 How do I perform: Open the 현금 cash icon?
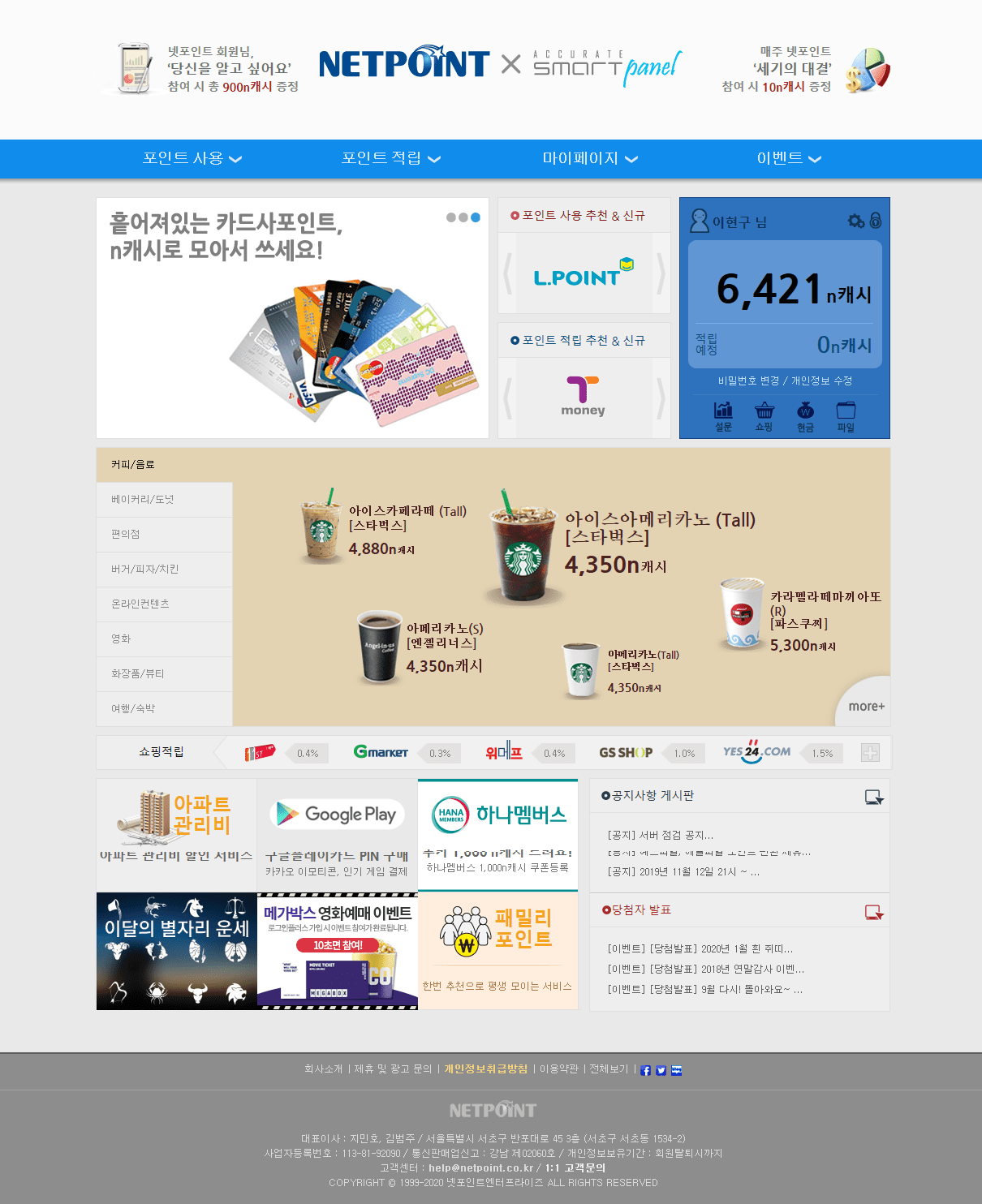(x=805, y=416)
